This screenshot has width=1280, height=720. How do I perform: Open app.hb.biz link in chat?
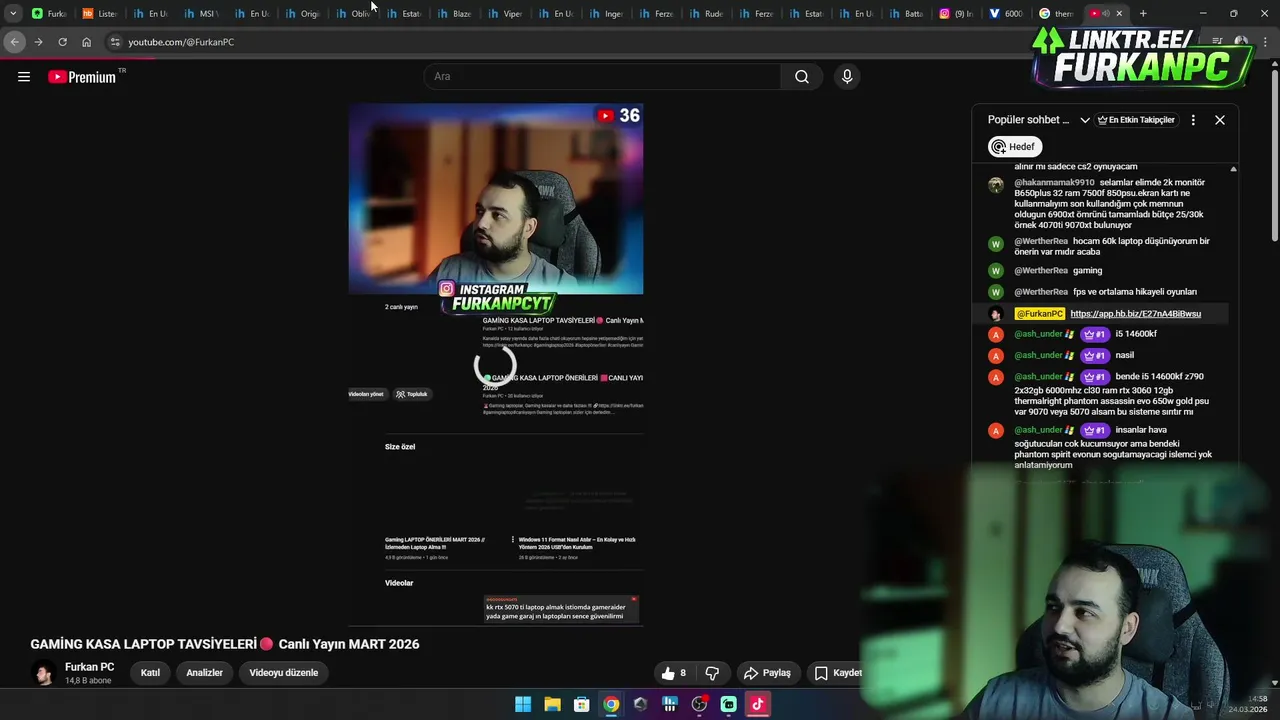(1135, 314)
